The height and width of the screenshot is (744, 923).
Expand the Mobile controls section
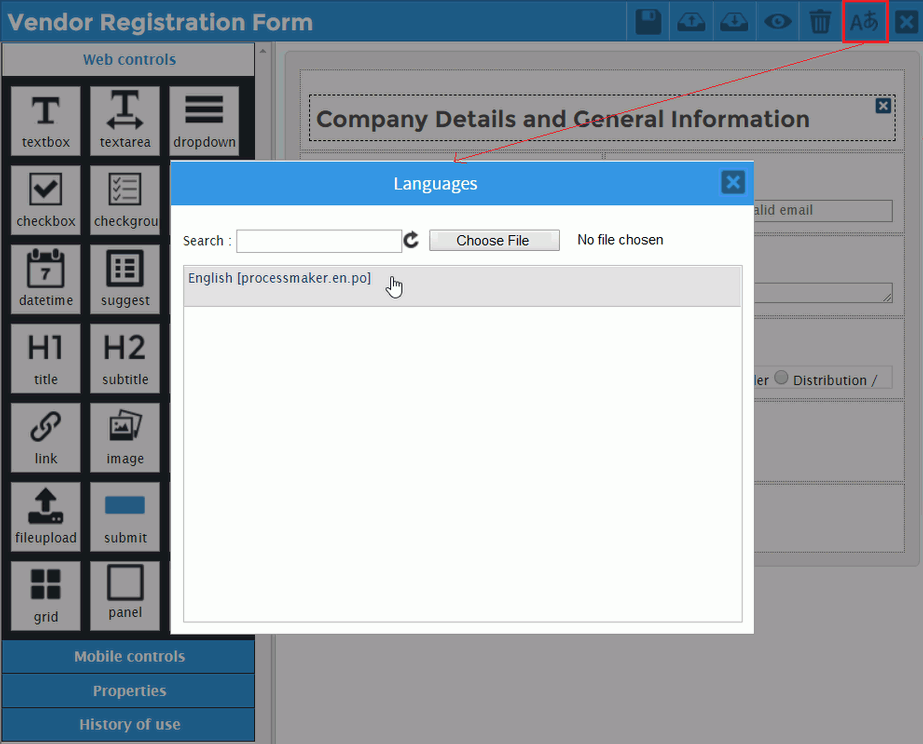pyautogui.click(x=129, y=657)
